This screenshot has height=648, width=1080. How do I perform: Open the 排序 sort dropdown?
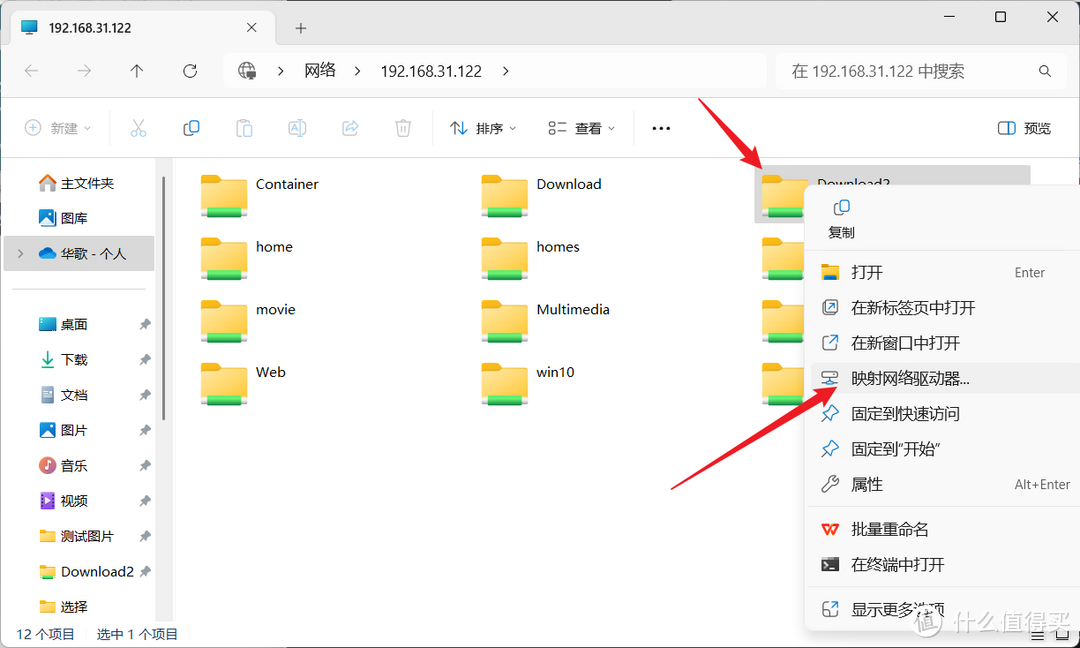tap(484, 128)
